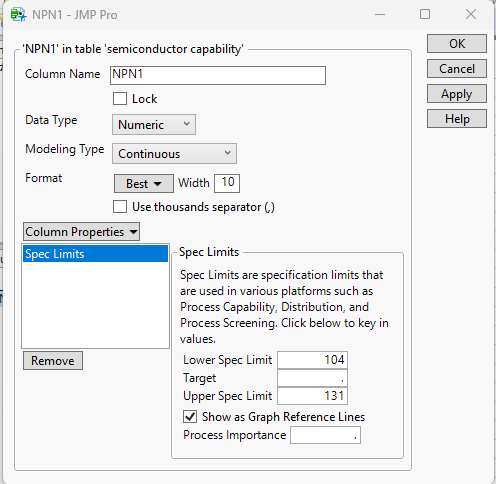Open the Modeling Type Continuous dropdown
The width and height of the screenshot is (496, 484).
tap(174, 154)
